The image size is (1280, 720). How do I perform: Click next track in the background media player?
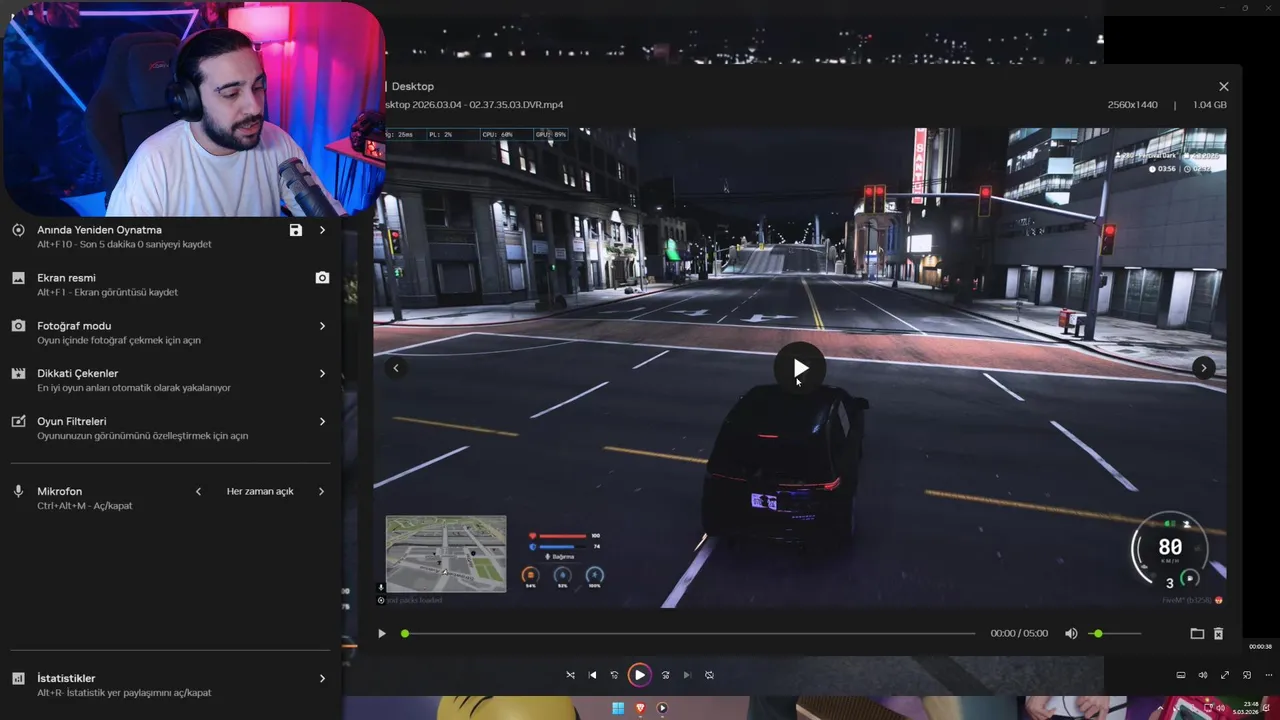click(x=687, y=675)
